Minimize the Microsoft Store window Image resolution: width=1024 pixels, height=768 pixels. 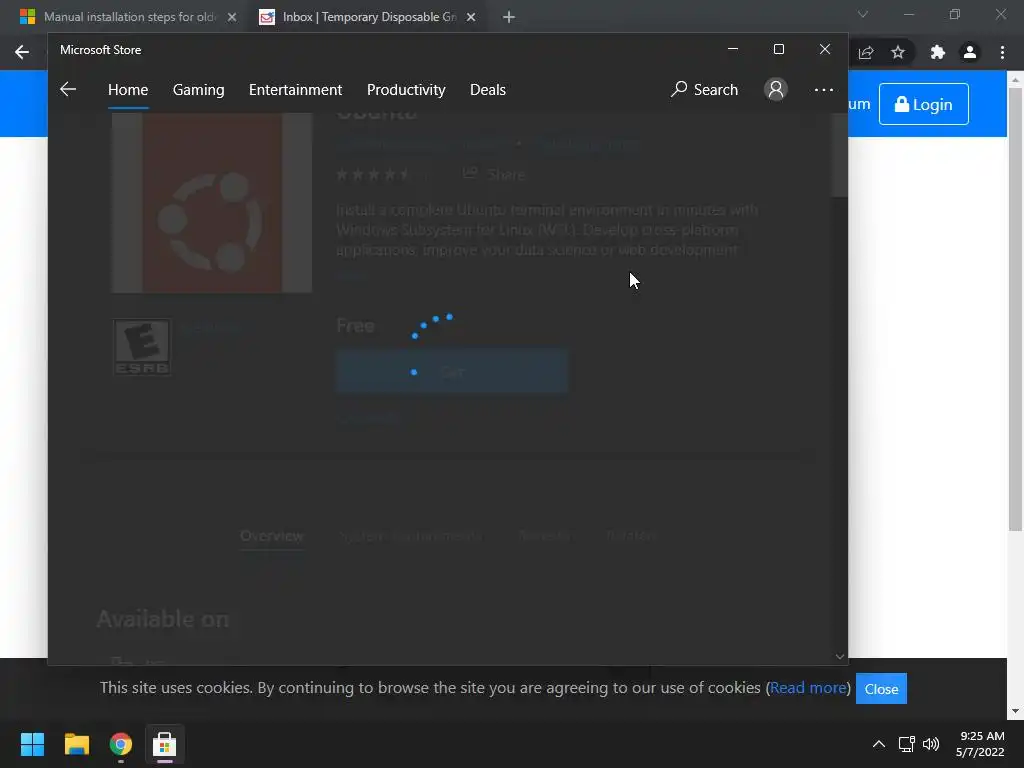pos(733,49)
